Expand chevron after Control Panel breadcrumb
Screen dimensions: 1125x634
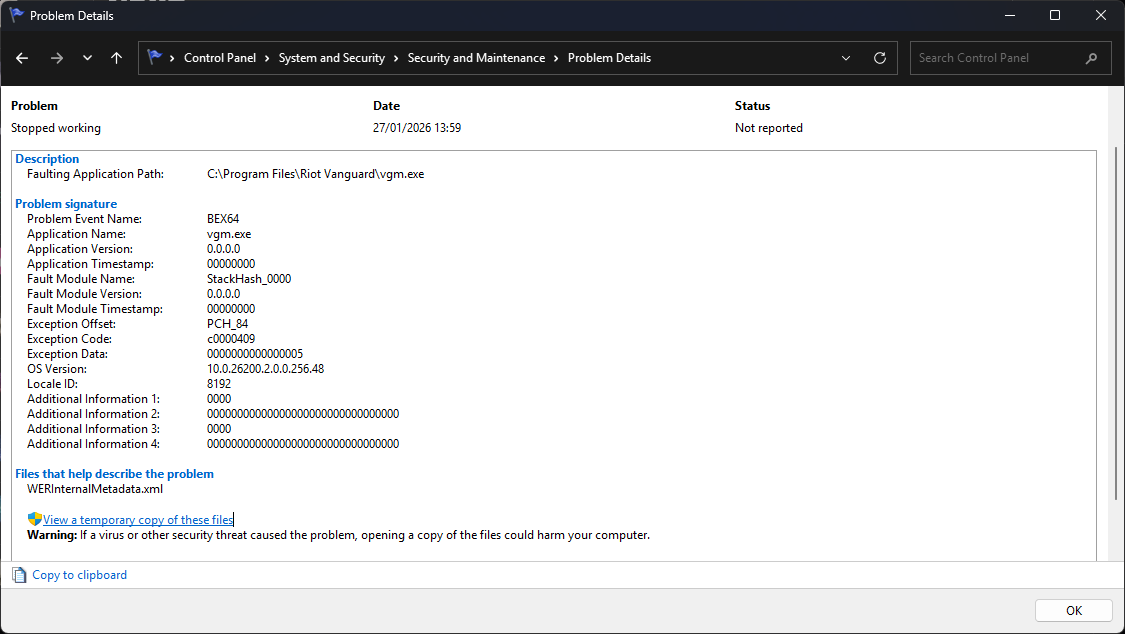(x=267, y=58)
